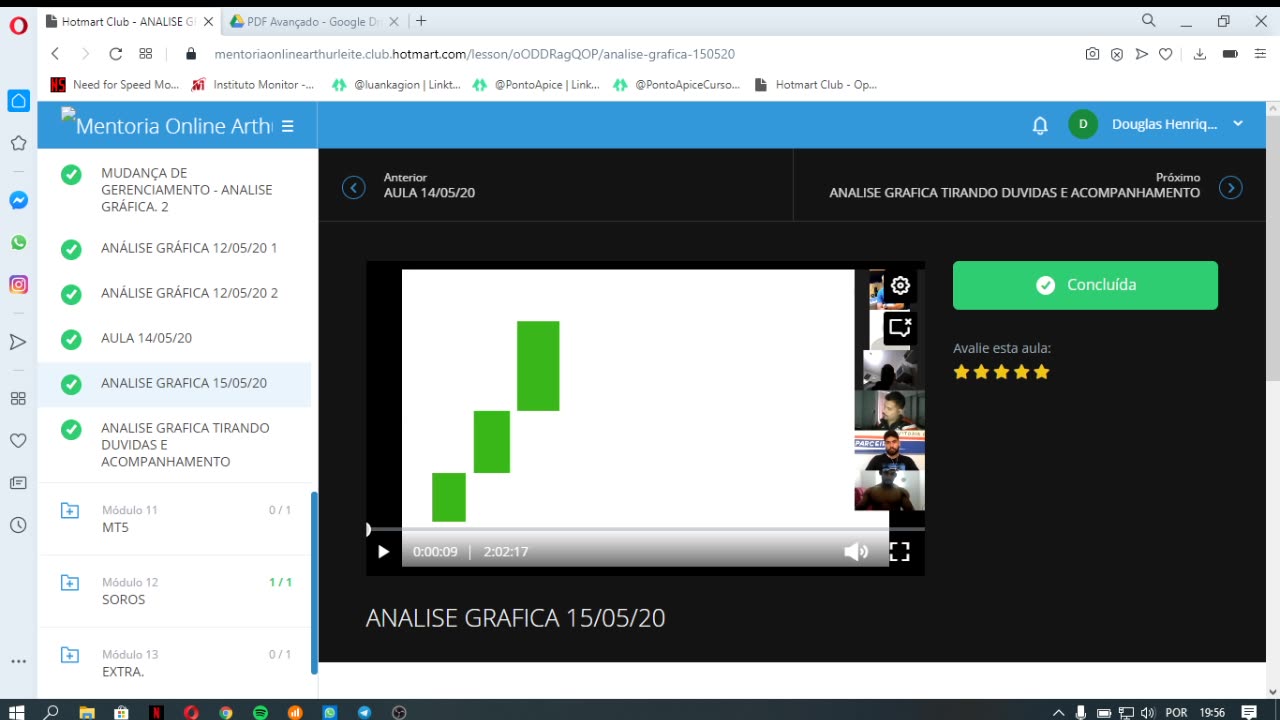Click the address bar URL field
The image size is (1280, 720).
point(640,54)
